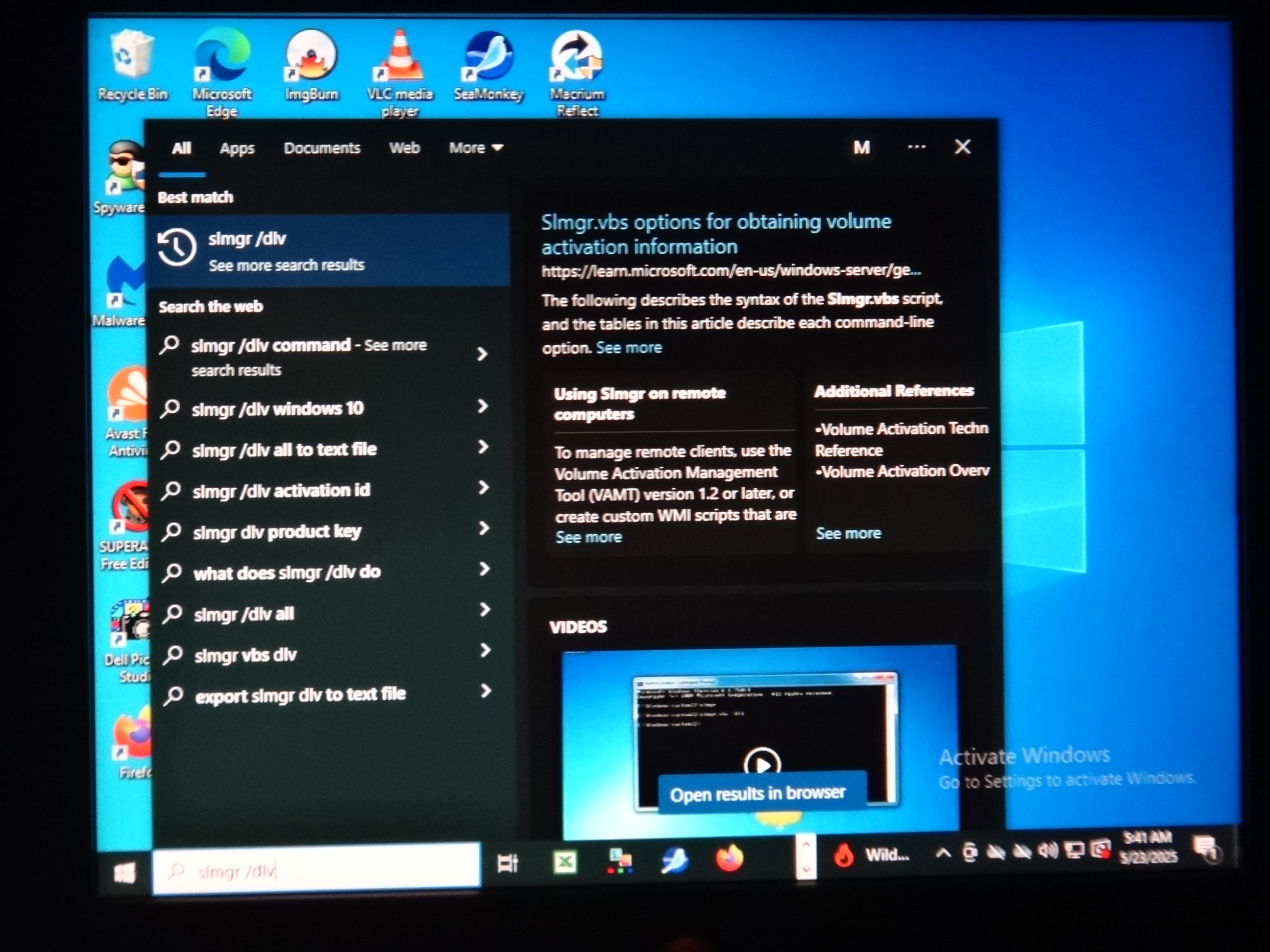1270x952 pixels.
Task: Open Firefox from the taskbar
Action: 730,859
